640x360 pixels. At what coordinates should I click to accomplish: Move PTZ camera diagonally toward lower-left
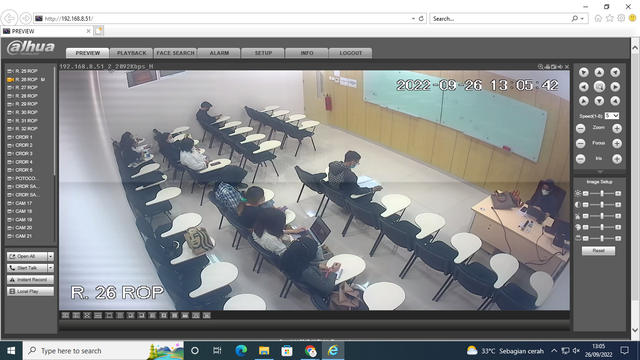pos(584,101)
